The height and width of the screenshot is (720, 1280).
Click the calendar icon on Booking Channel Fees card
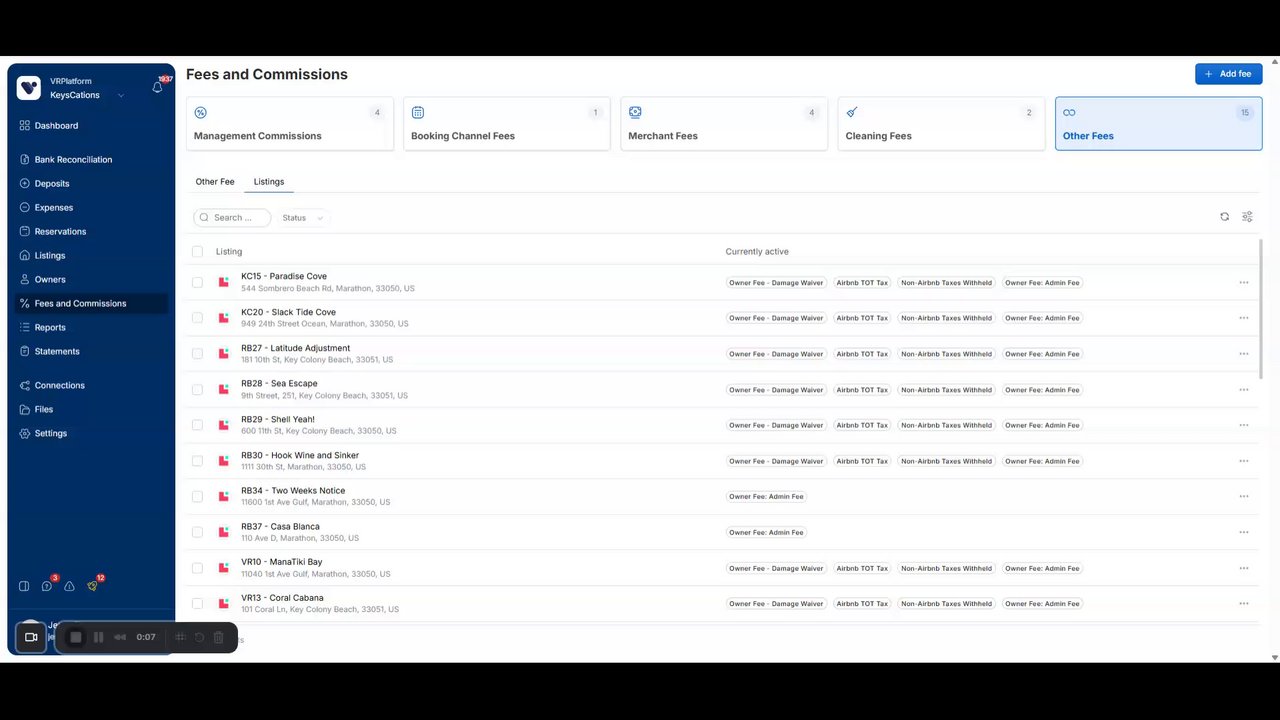click(x=418, y=113)
